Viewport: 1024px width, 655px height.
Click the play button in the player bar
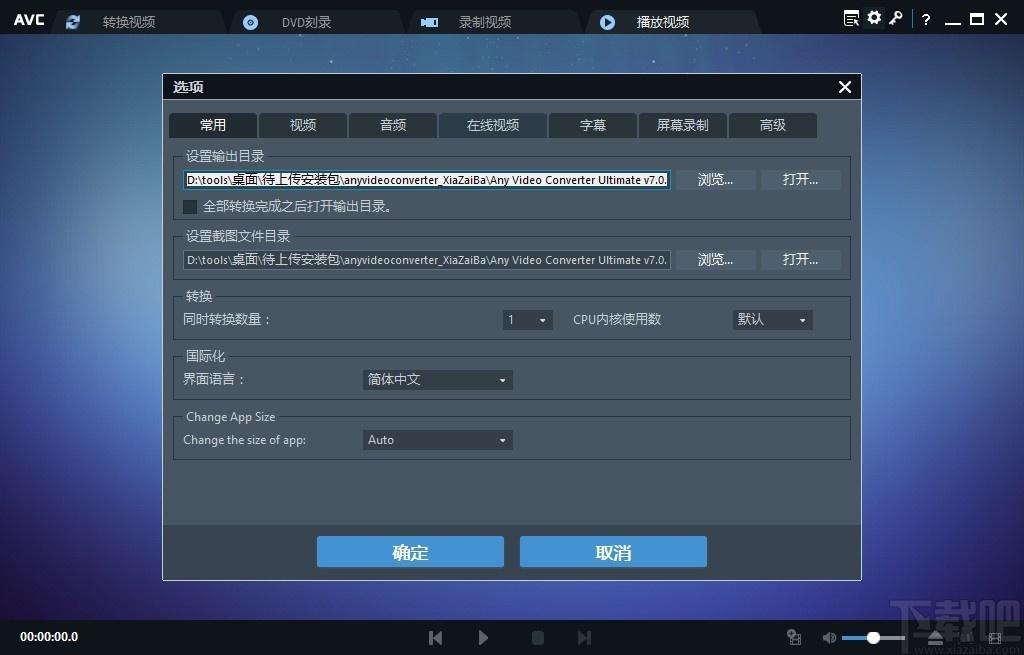[x=483, y=637]
